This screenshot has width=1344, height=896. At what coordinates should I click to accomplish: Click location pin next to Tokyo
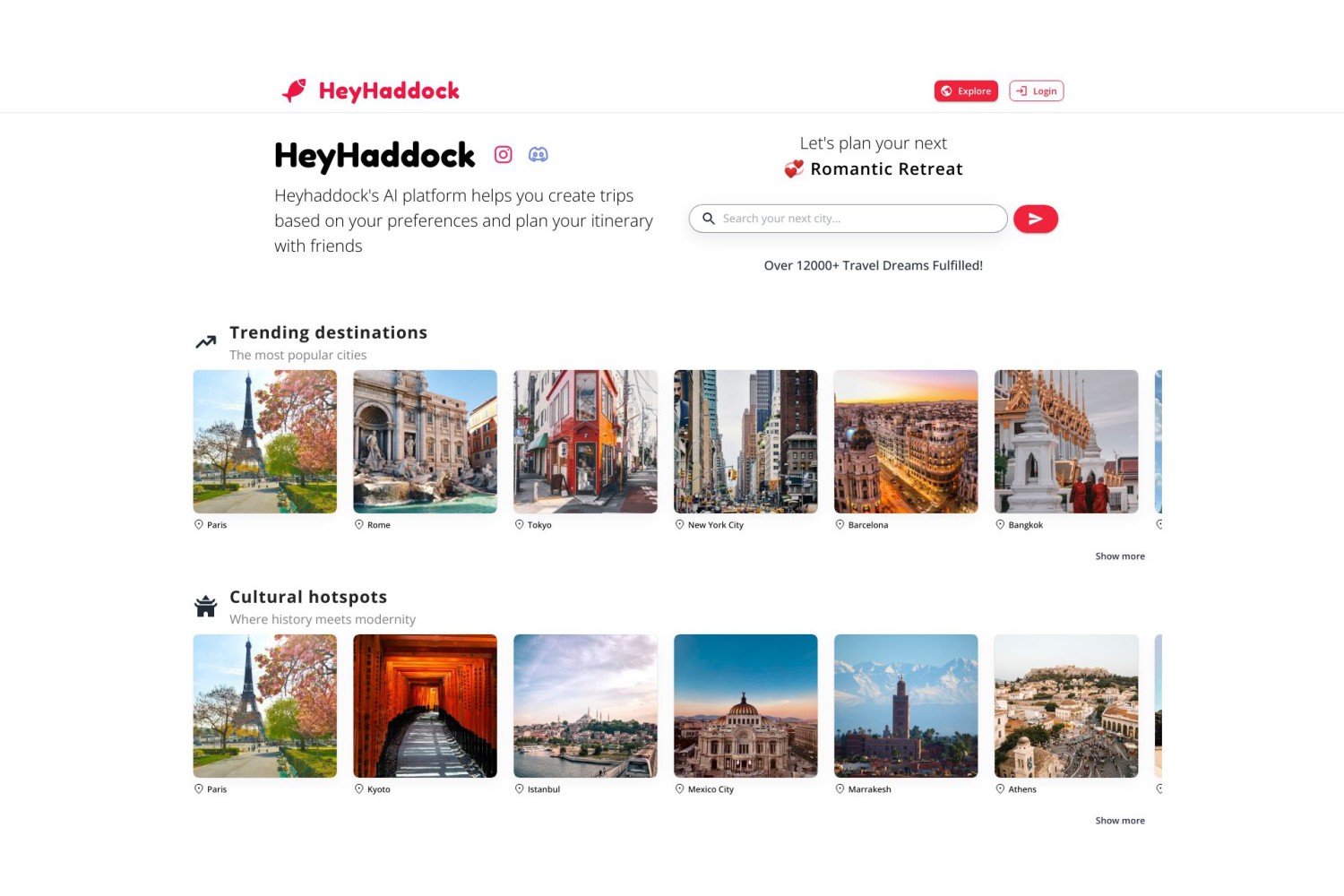520,525
